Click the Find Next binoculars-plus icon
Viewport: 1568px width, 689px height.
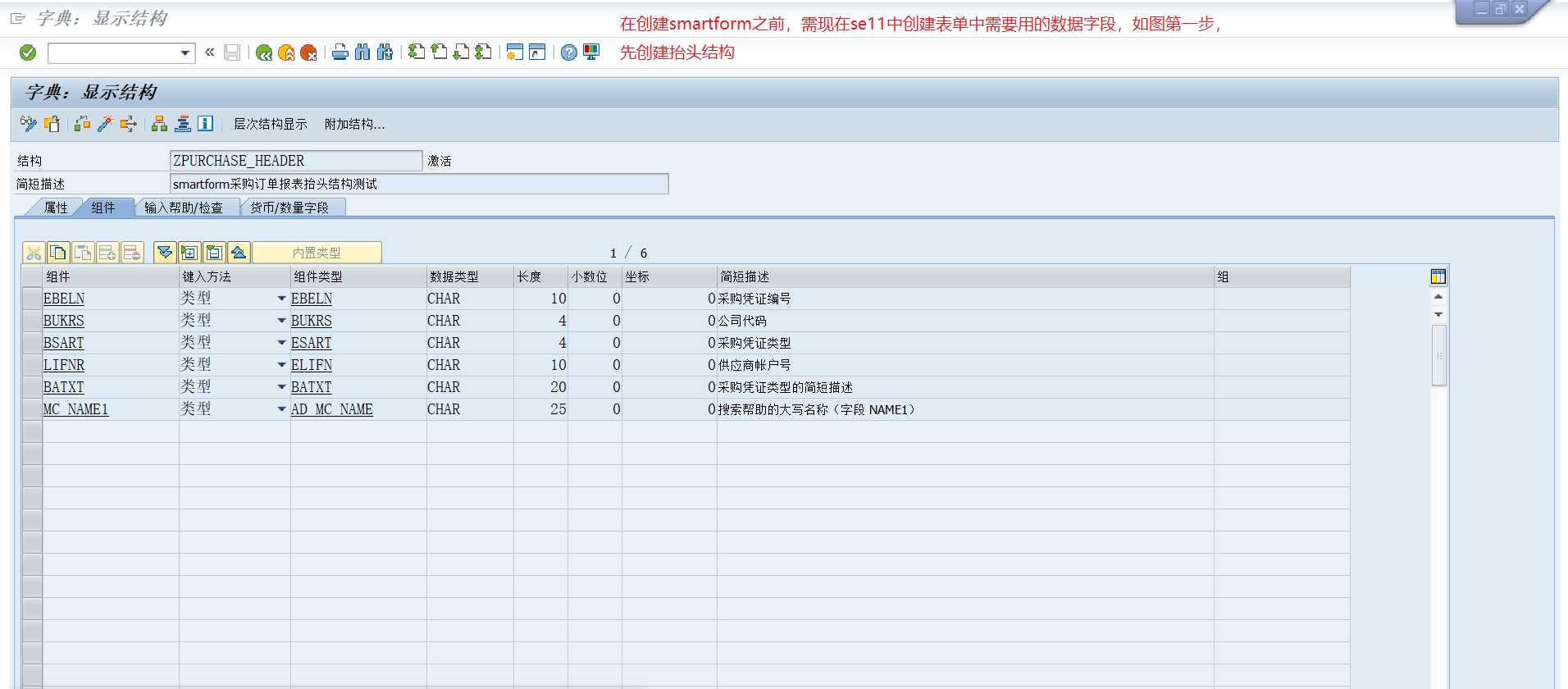click(x=385, y=52)
